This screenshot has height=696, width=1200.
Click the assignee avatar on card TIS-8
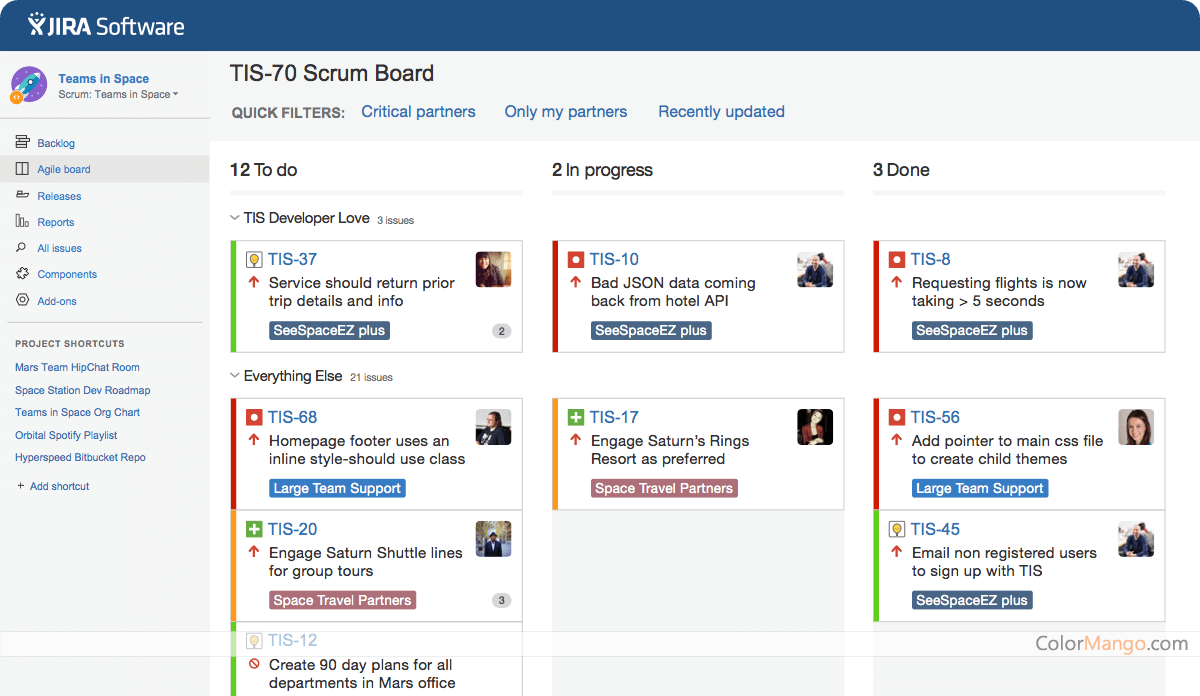(1136, 269)
